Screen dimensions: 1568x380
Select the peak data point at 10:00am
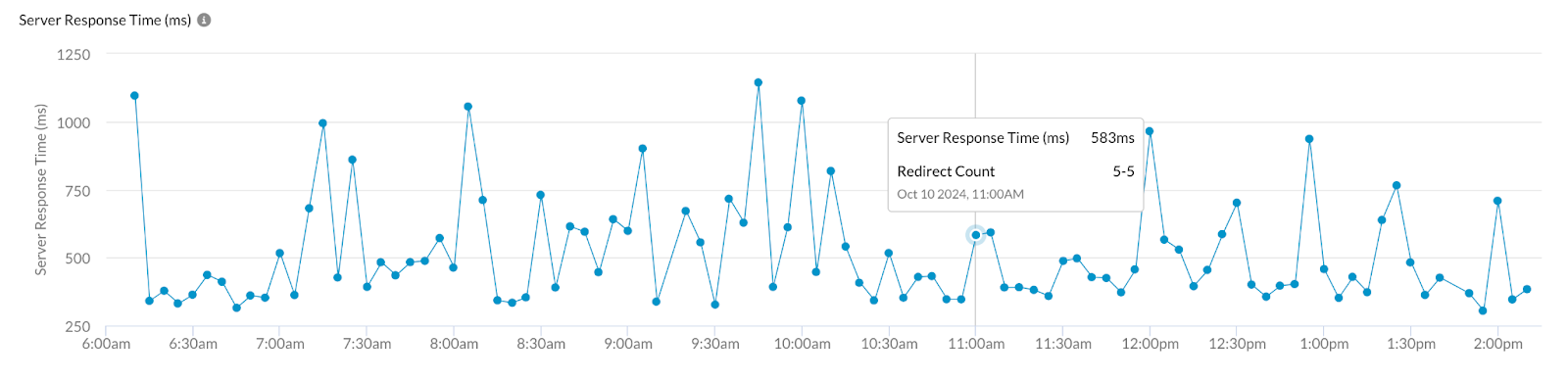(802, 101)
